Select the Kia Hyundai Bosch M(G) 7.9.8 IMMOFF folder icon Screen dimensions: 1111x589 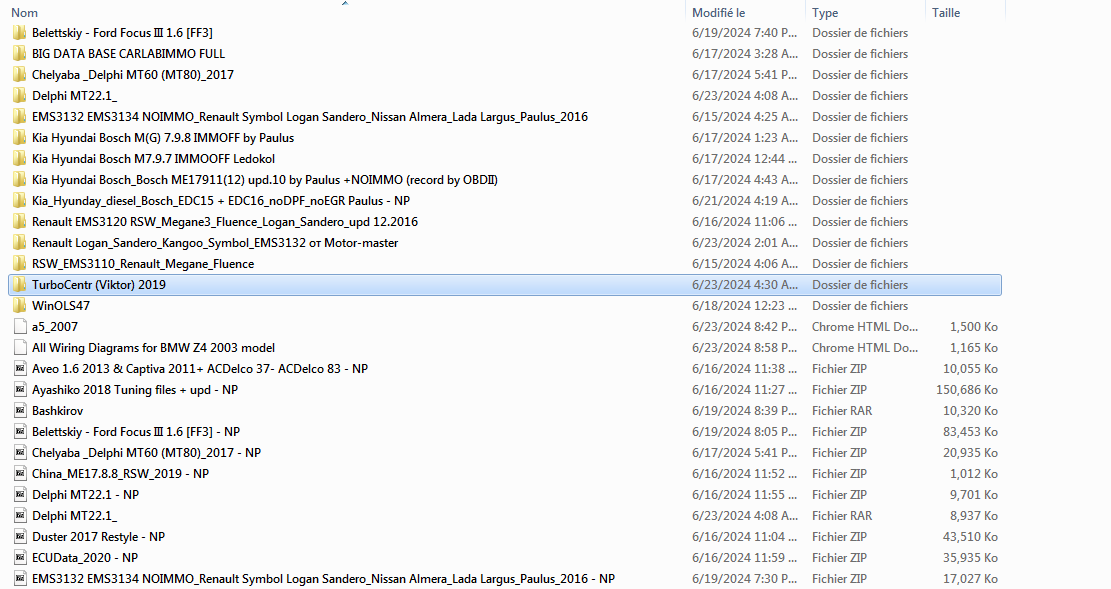click(20, 138)
